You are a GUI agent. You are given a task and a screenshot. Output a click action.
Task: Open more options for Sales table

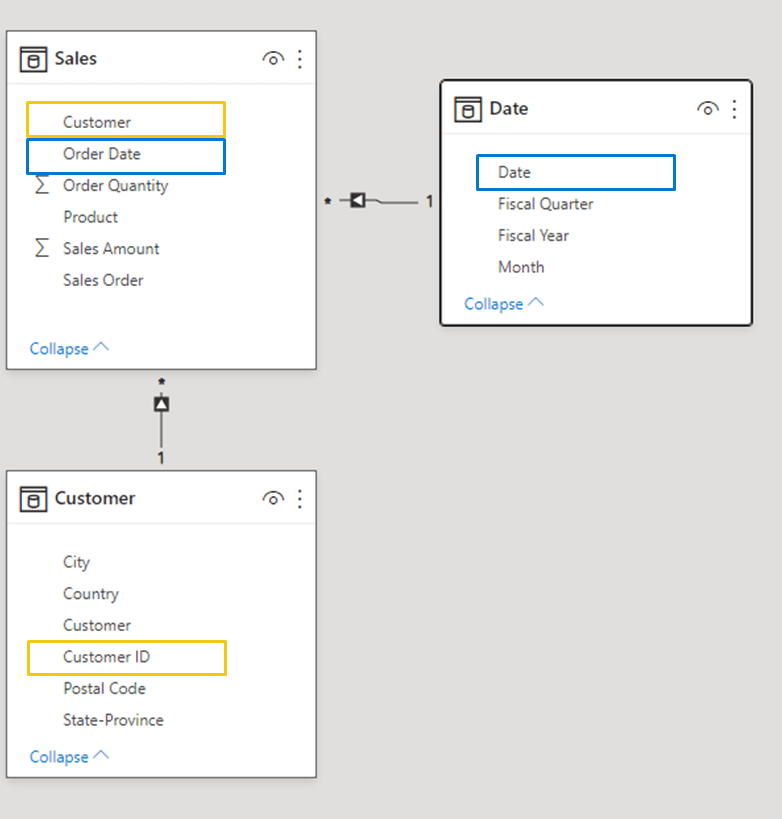point(299,59)
